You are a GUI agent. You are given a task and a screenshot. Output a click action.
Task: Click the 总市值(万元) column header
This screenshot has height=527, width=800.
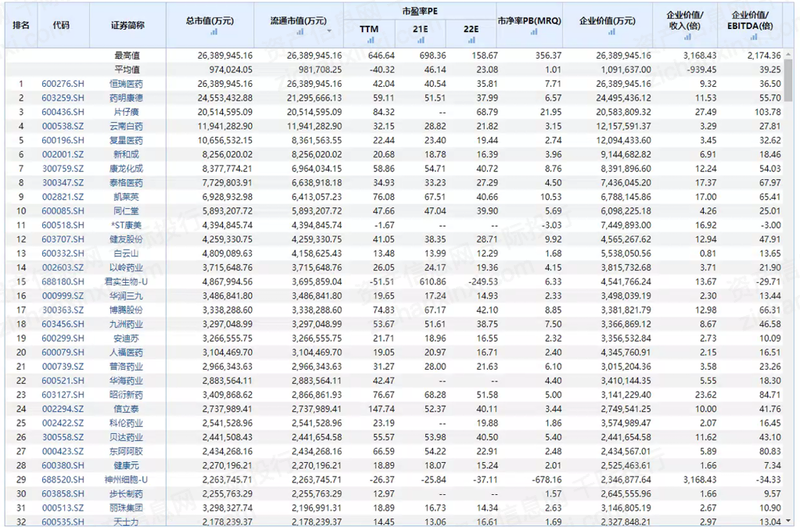pyautogui.click(x=210, y=25)
